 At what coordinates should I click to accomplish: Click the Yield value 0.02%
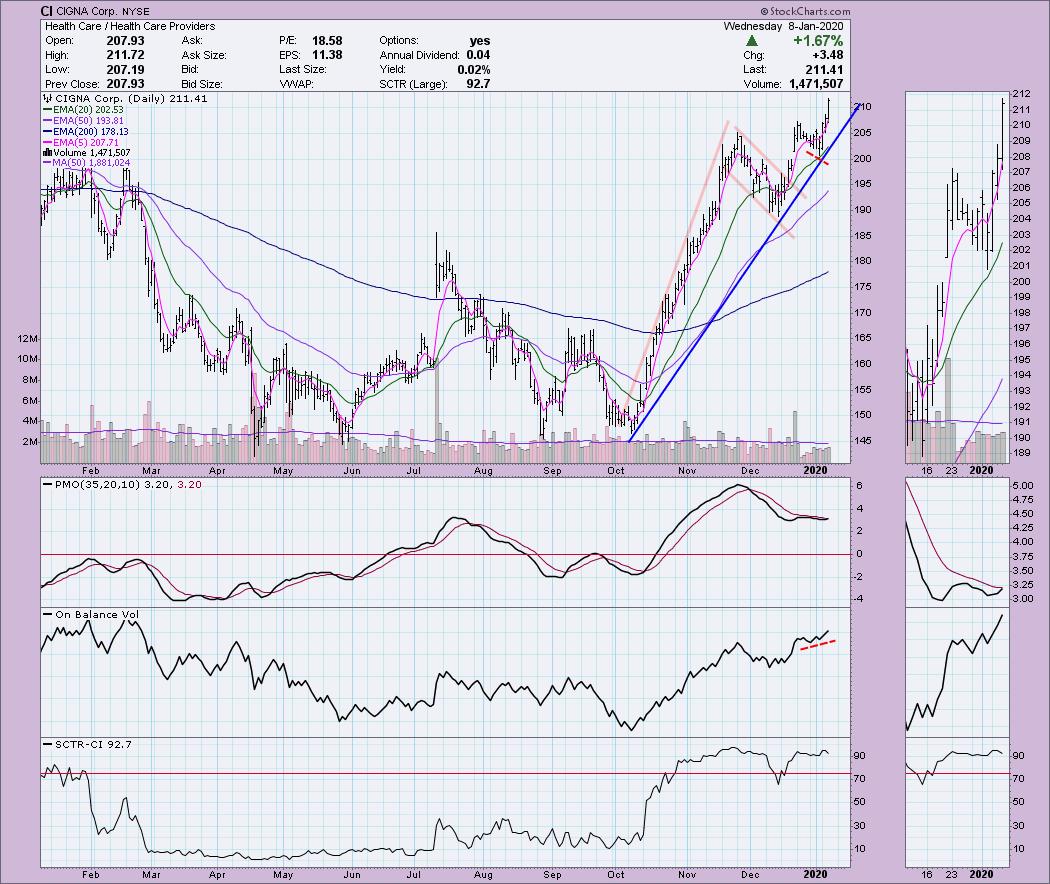pos(473,70)
